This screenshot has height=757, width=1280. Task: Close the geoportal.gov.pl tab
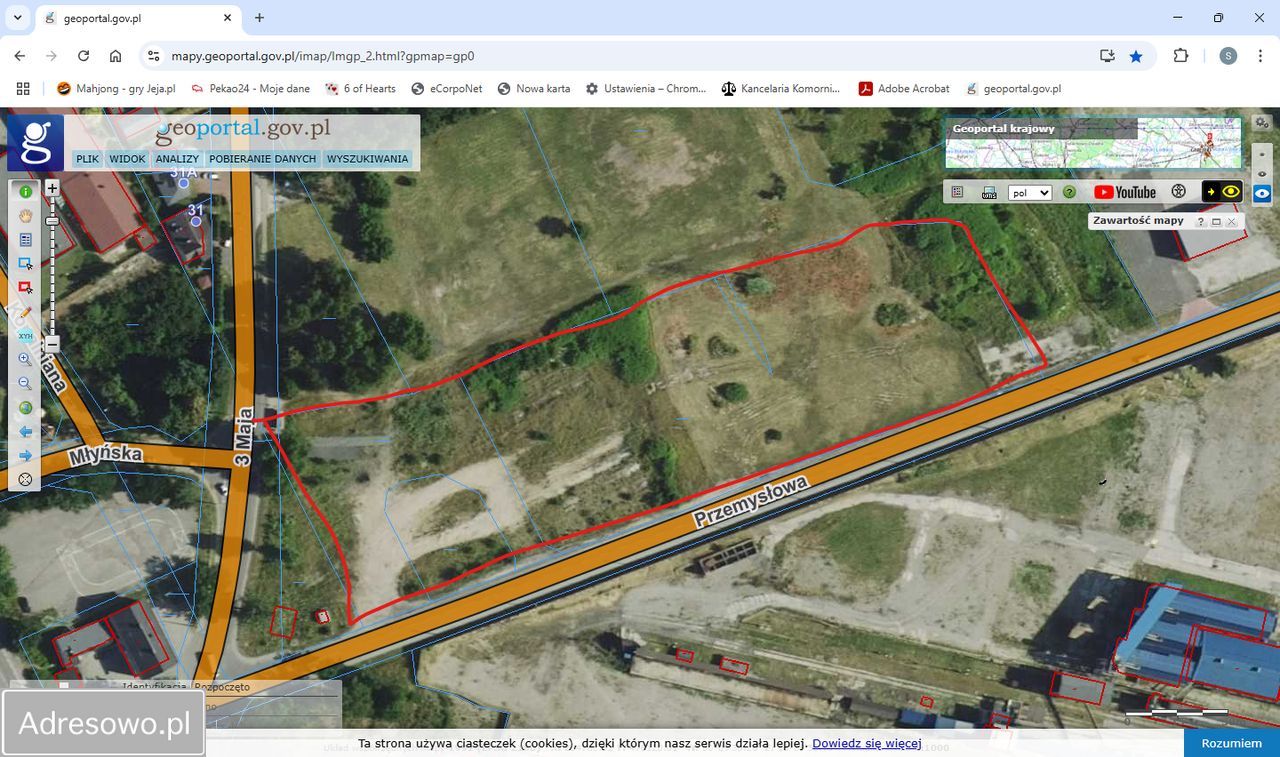click(x=227, y=18)
